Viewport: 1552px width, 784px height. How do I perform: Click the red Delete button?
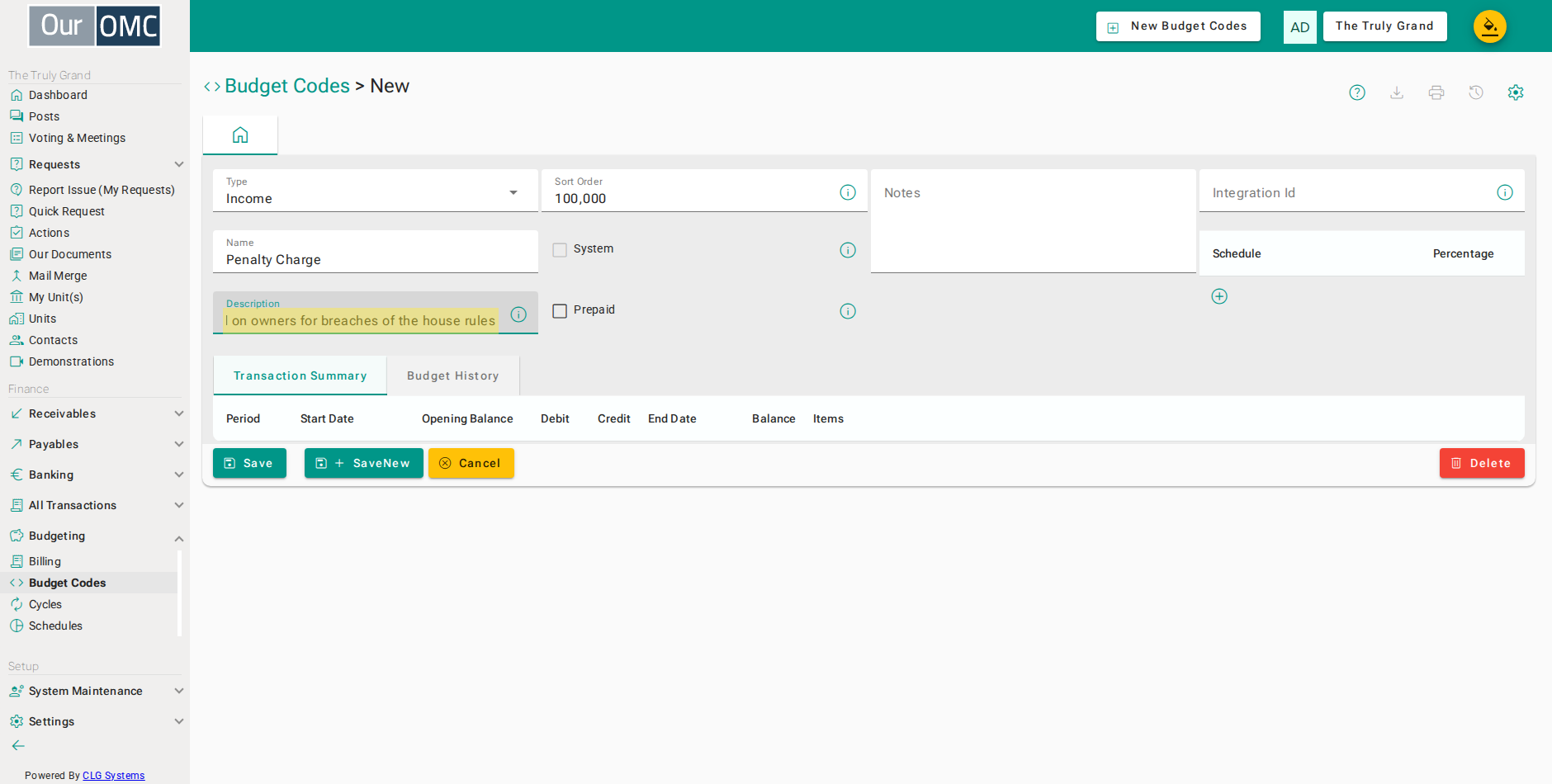click(x=1482, y=463)
